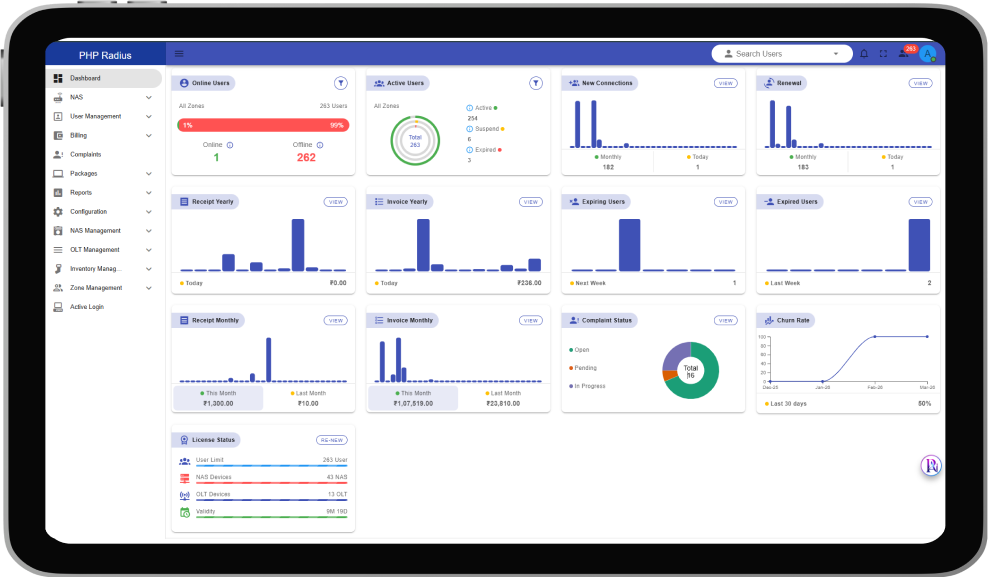Viewport: 988px width, 577px height.
Task: Click the floating PHP Radius logo icon
Action: click(930, 466)
